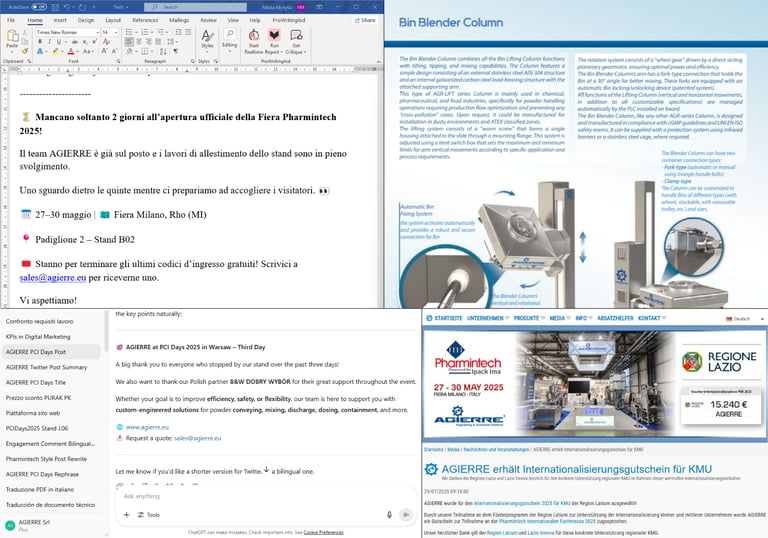Click the Text Effects blue A icon
The image size is (768, 538).
[x=40, y=51]
